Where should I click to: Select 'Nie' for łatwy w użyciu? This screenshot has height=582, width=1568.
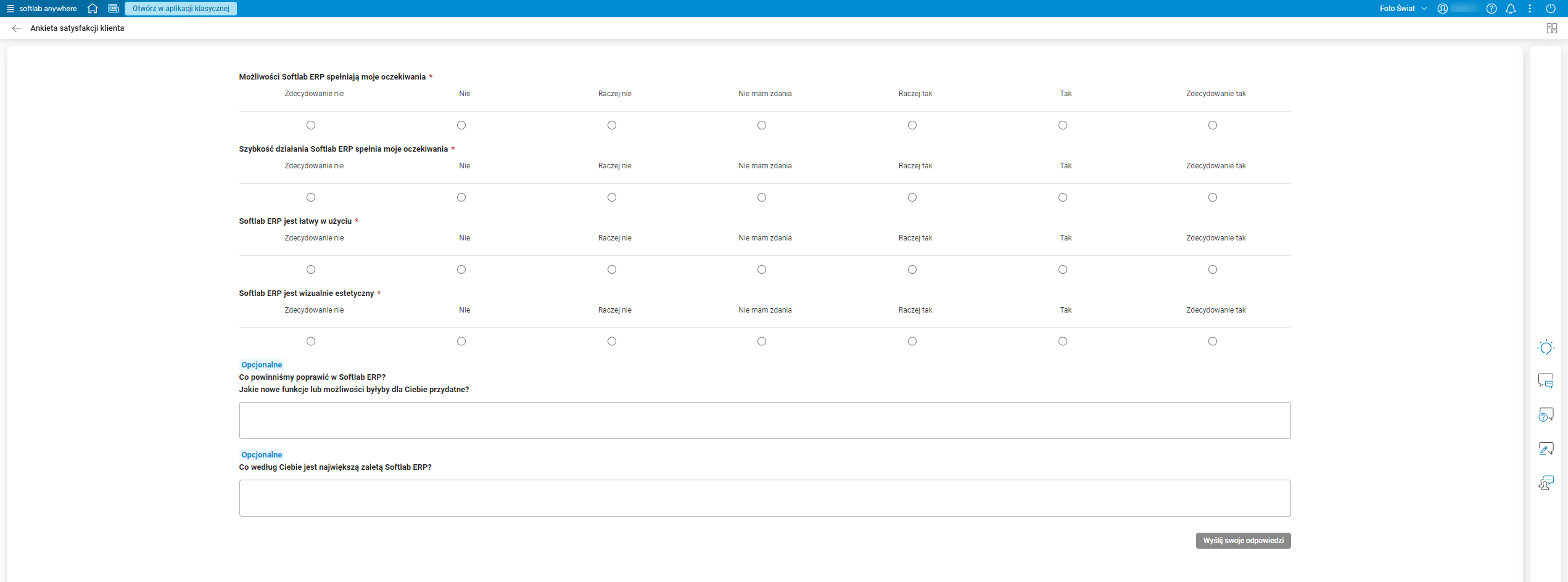tap(461, 269)
